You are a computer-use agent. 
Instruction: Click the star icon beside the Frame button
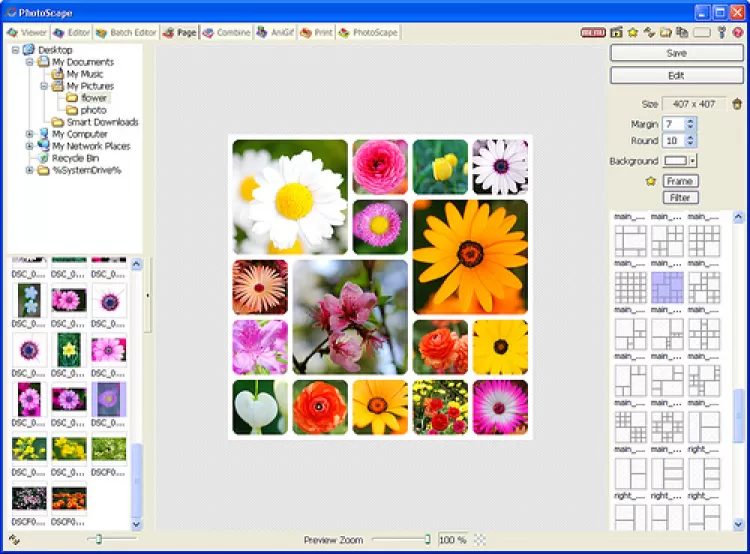650,181
